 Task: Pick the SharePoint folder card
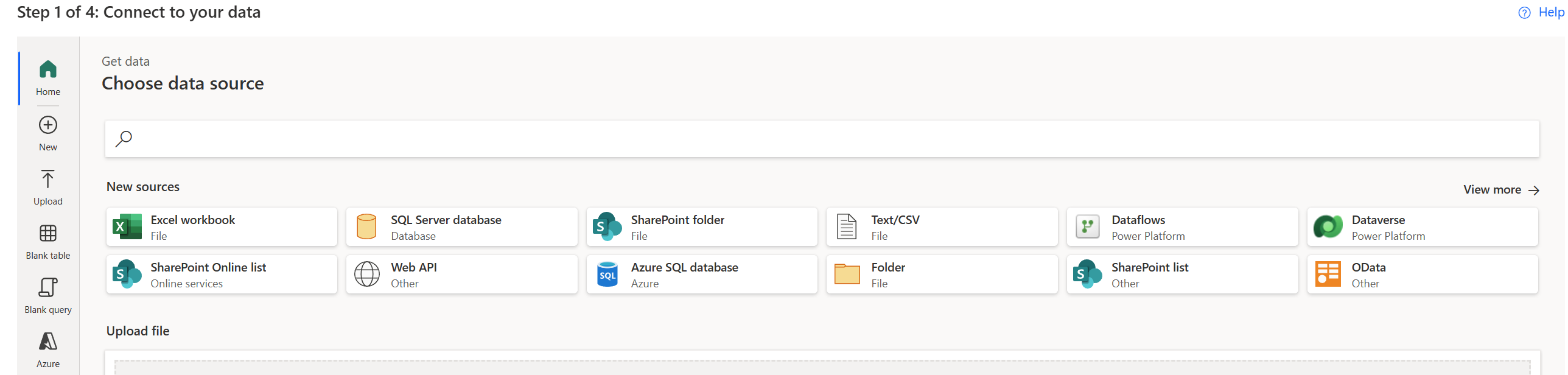pos(702,227)
